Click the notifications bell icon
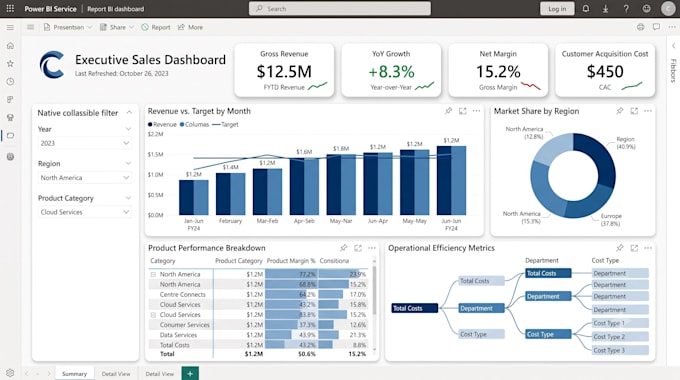680x380 pixels. pyautogui.click(x=585, y=8)
